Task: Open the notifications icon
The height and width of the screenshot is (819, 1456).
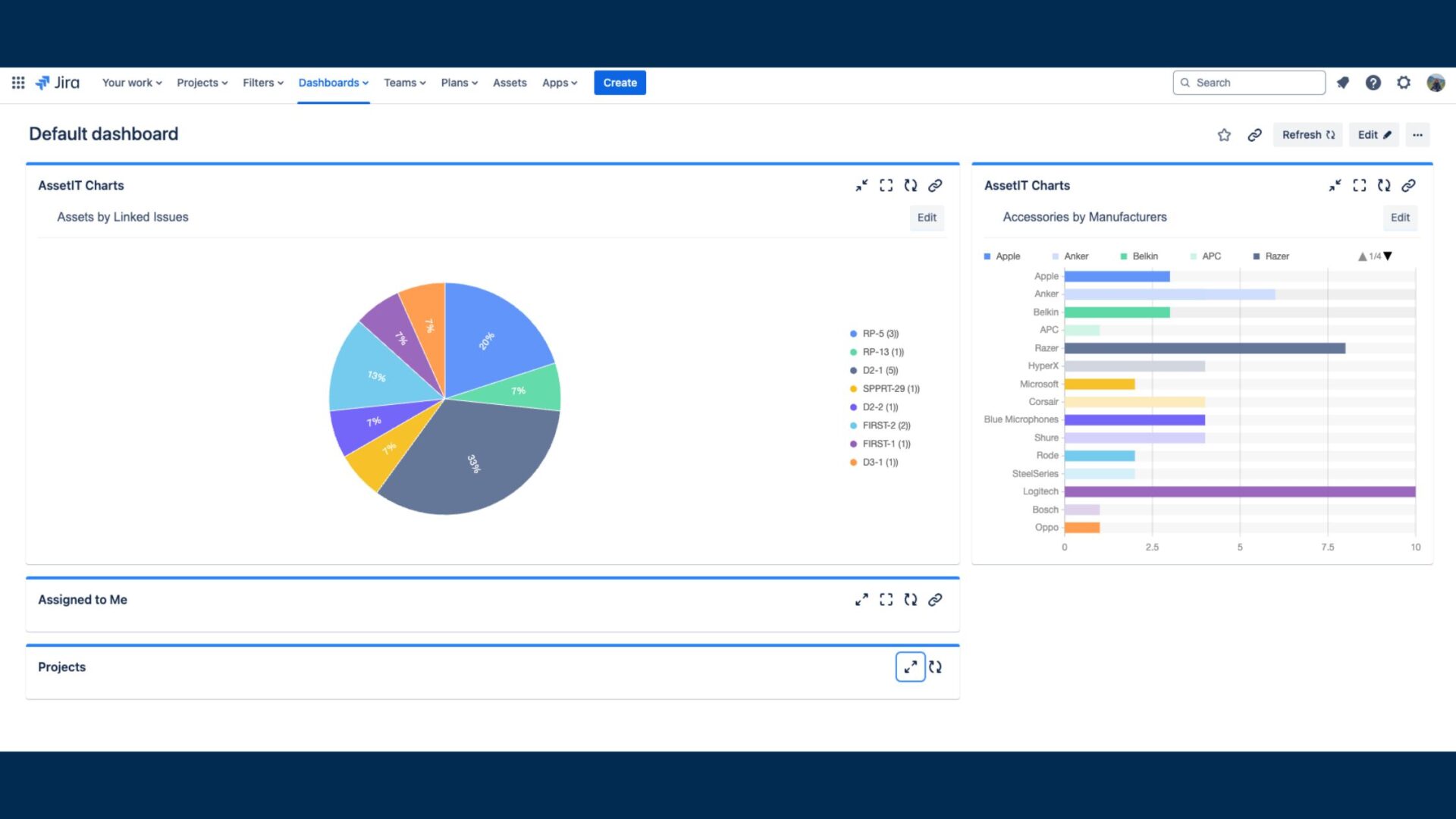Action: pos(1342,83)
